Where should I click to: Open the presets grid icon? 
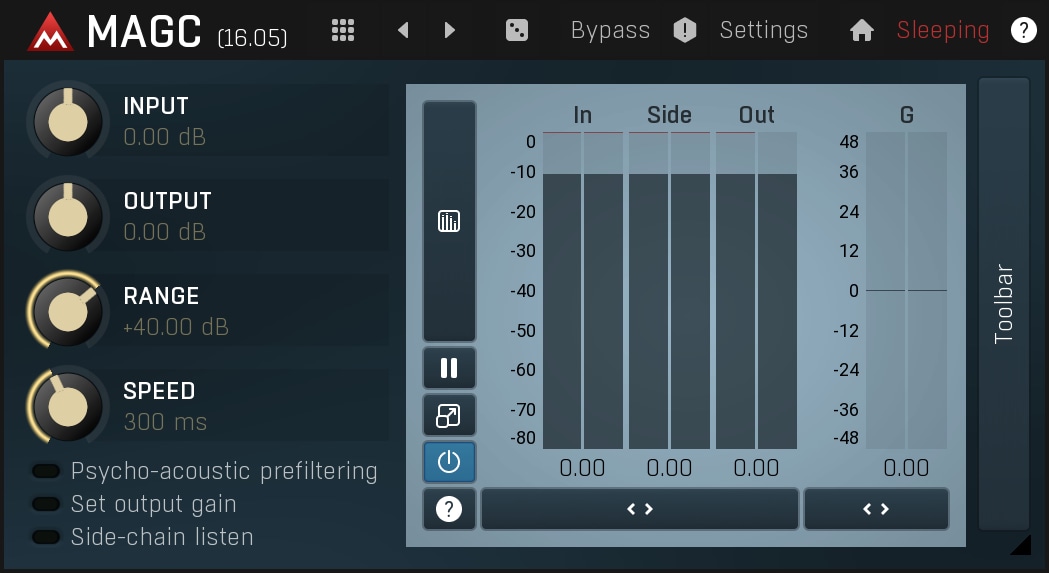(343, 30)
